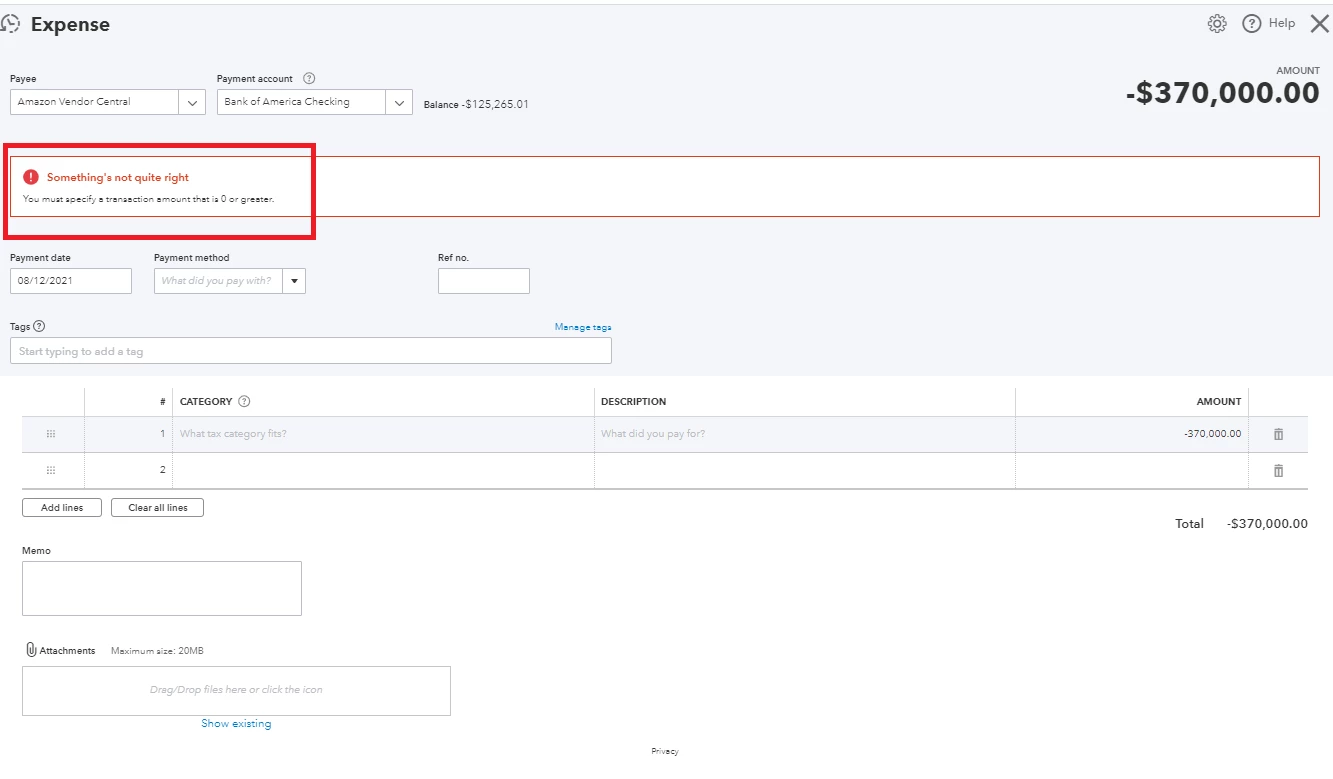The height and width of the screenshot is (779, 1333).
Task: Click the Maximum size: 20MB text
Action: click(x=157, y=651)
